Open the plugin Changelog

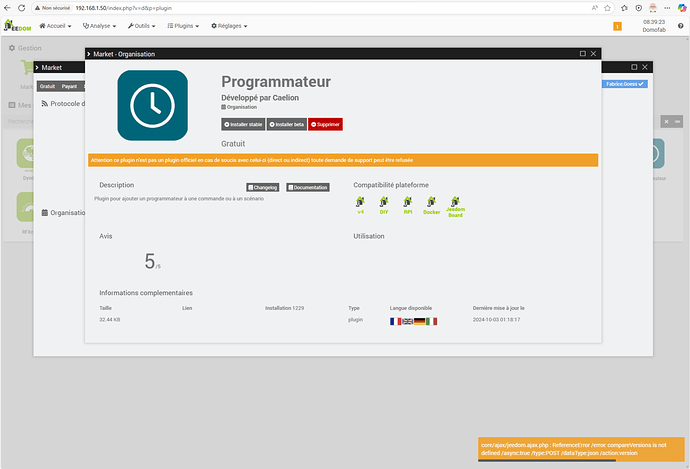pyautogui.click(x=262, y=187)
